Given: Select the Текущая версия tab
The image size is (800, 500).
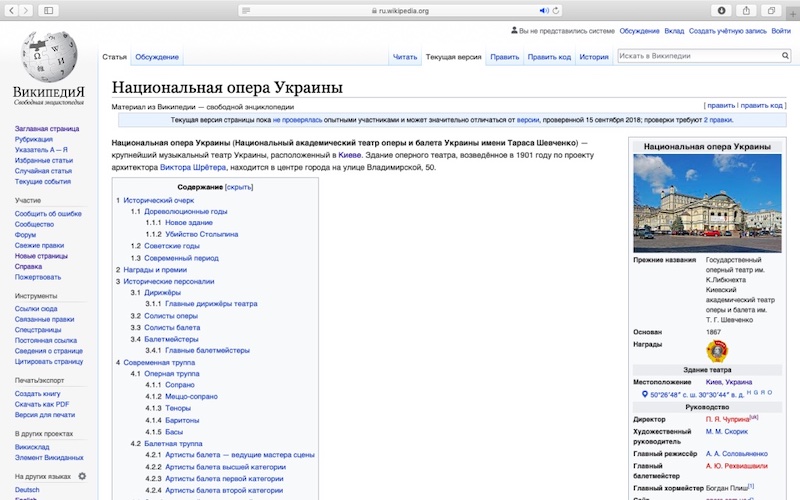Looking at the screenshot, I should pos(454,57).
